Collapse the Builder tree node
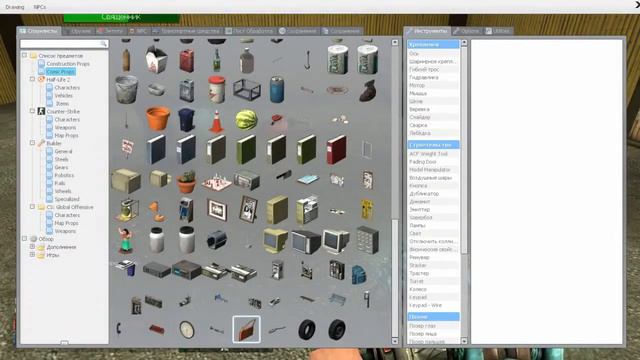This screenshot has height=360, width=640. click(x=32, y=143)
